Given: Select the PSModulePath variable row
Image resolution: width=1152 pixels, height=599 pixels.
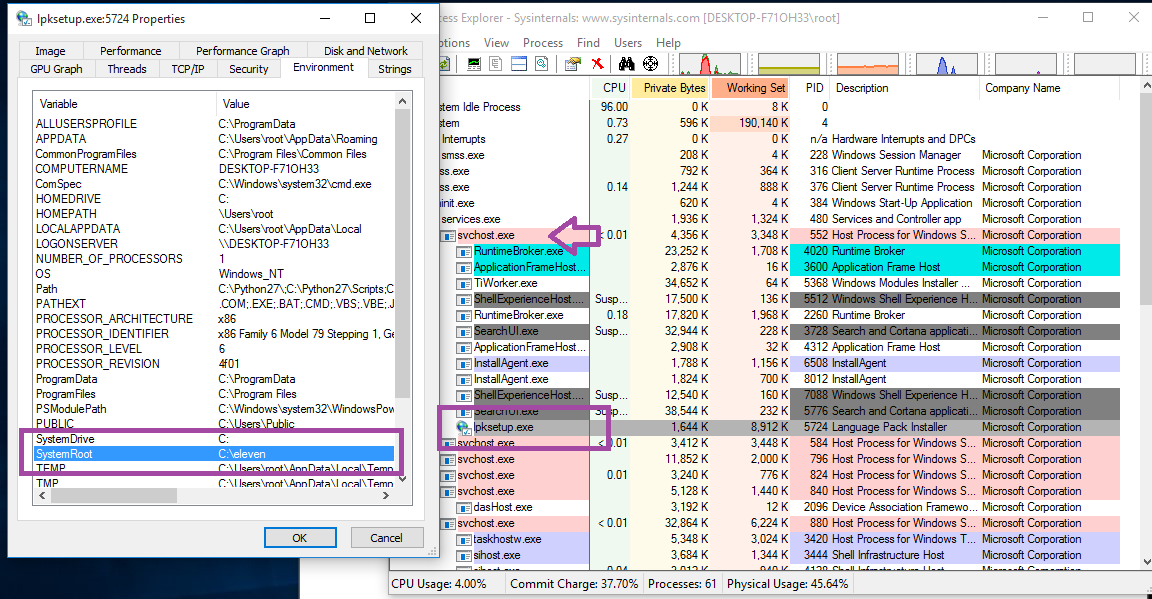Looking at the screenshot, I should pos(215,409).
